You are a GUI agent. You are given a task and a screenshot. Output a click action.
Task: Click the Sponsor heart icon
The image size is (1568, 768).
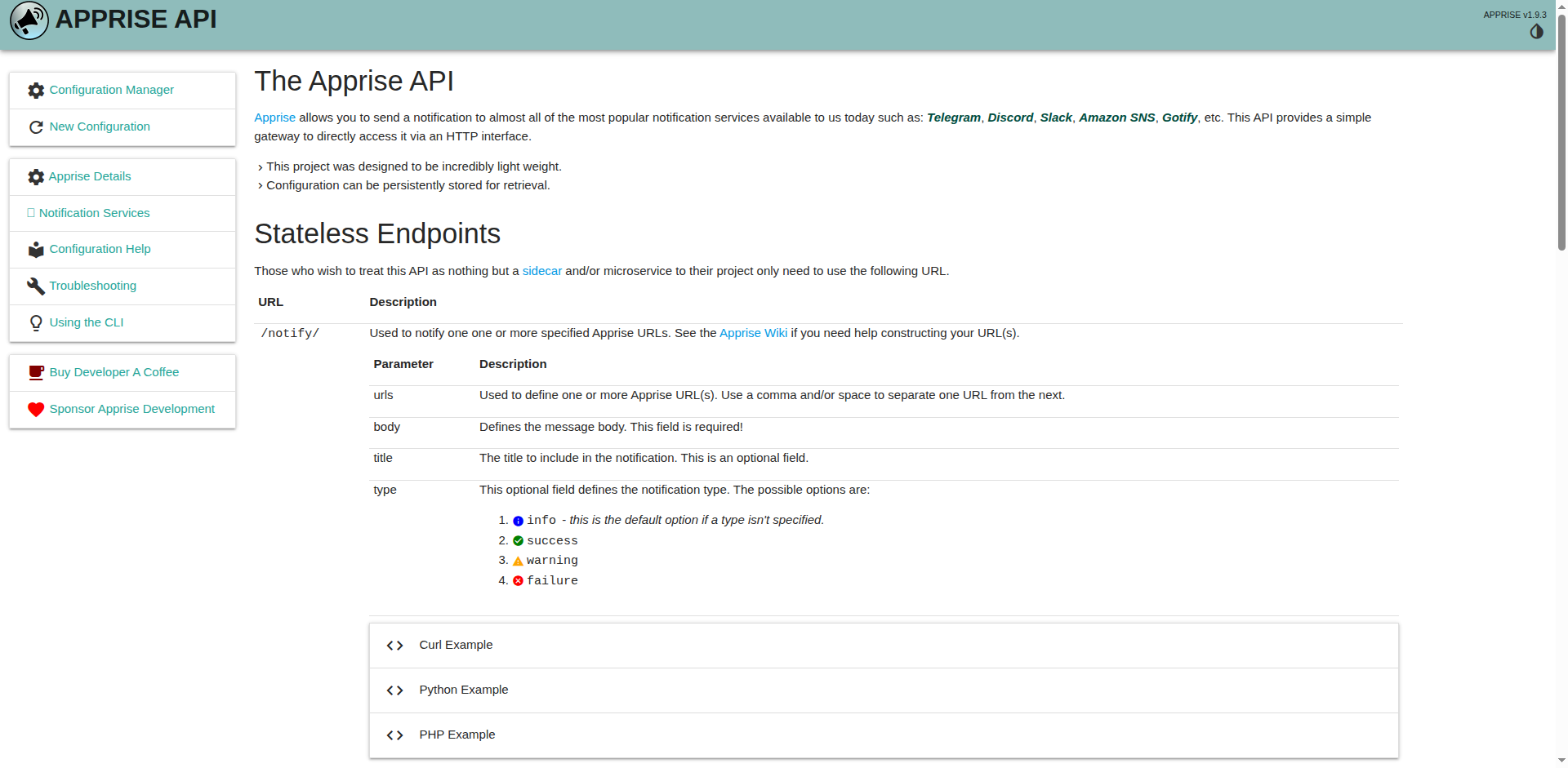pyautogui.click(x=36, y=410)
